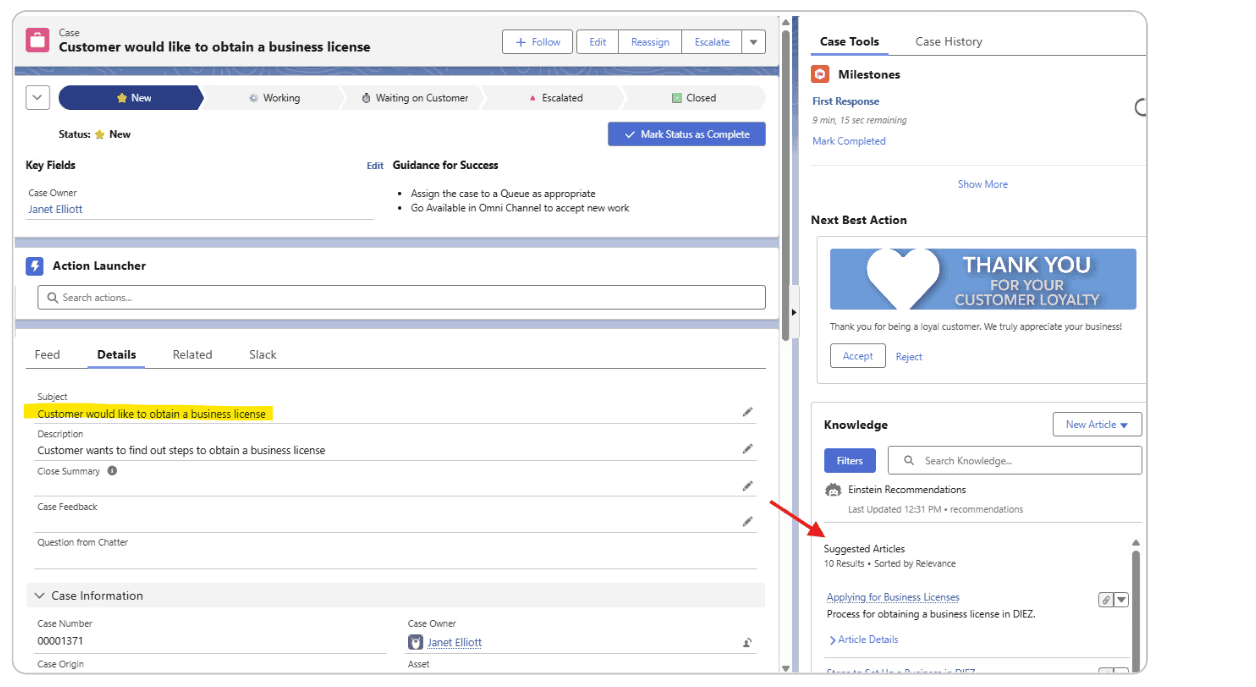This screenshot has width=1256, height=687.
Task: Select the Closed path stage
Action: click(693, 98)
